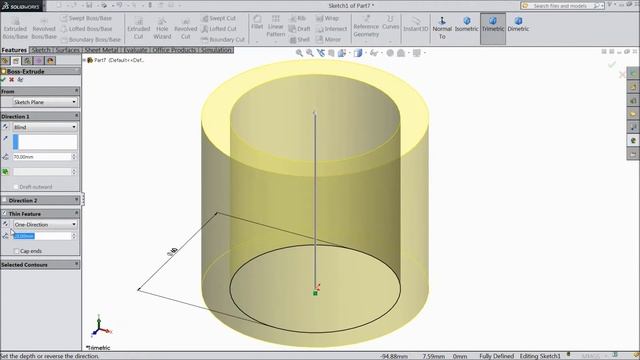Click the View Settings monitor icon
The image size is (640, 360).
[417, 53]
